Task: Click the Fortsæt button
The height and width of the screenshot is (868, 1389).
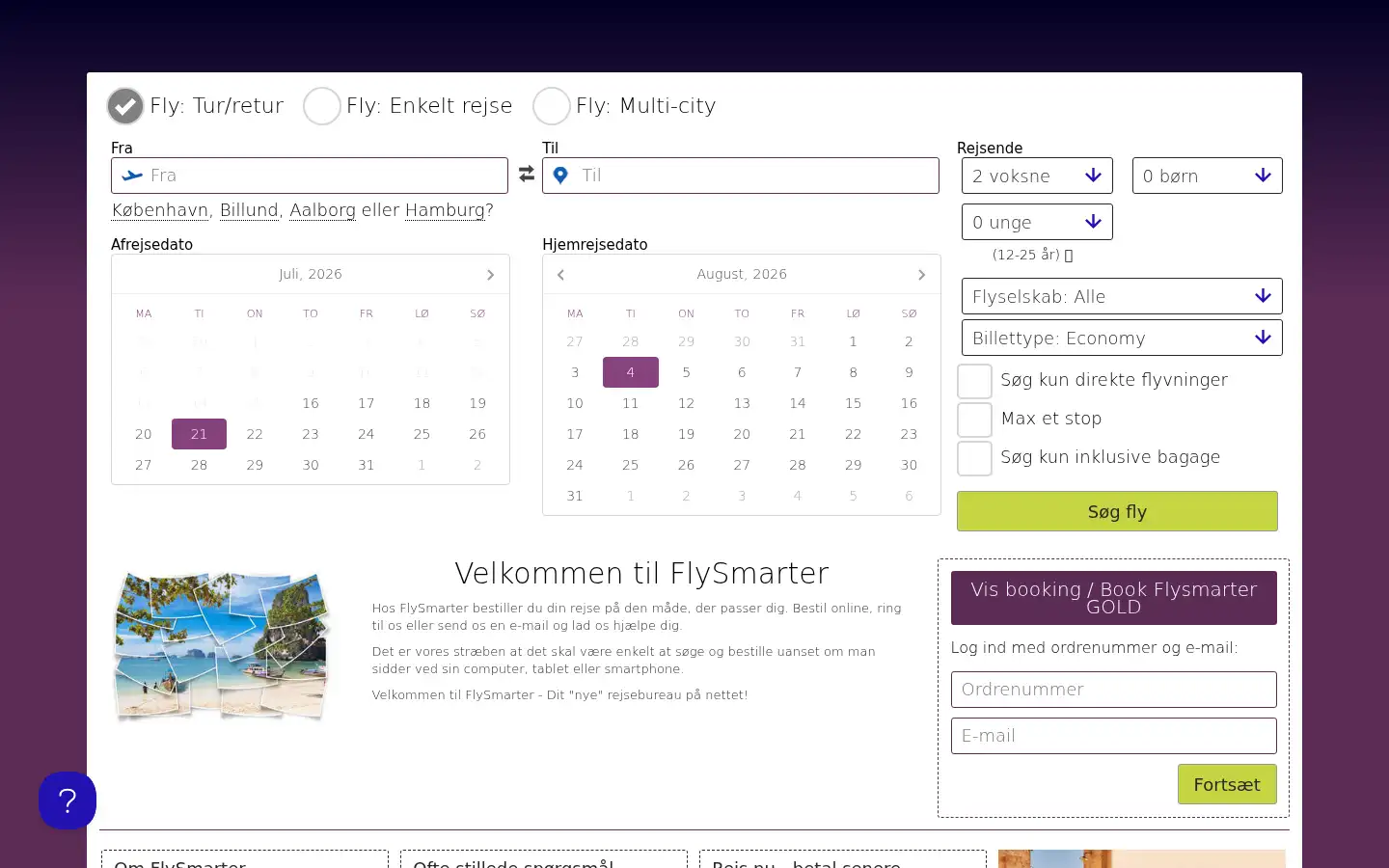Action: [x=1227, y=784]
